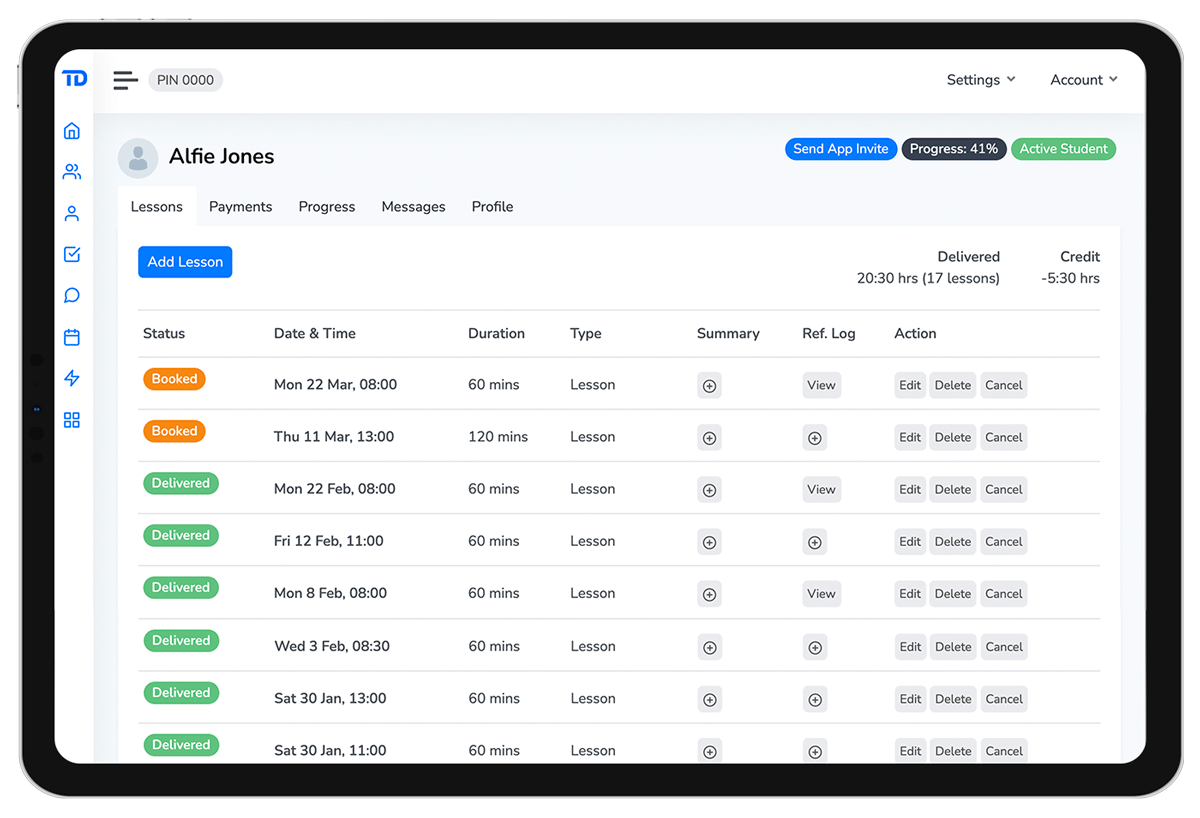
Task: Click the TD logo in top corner
Action: tap(74, 78)
